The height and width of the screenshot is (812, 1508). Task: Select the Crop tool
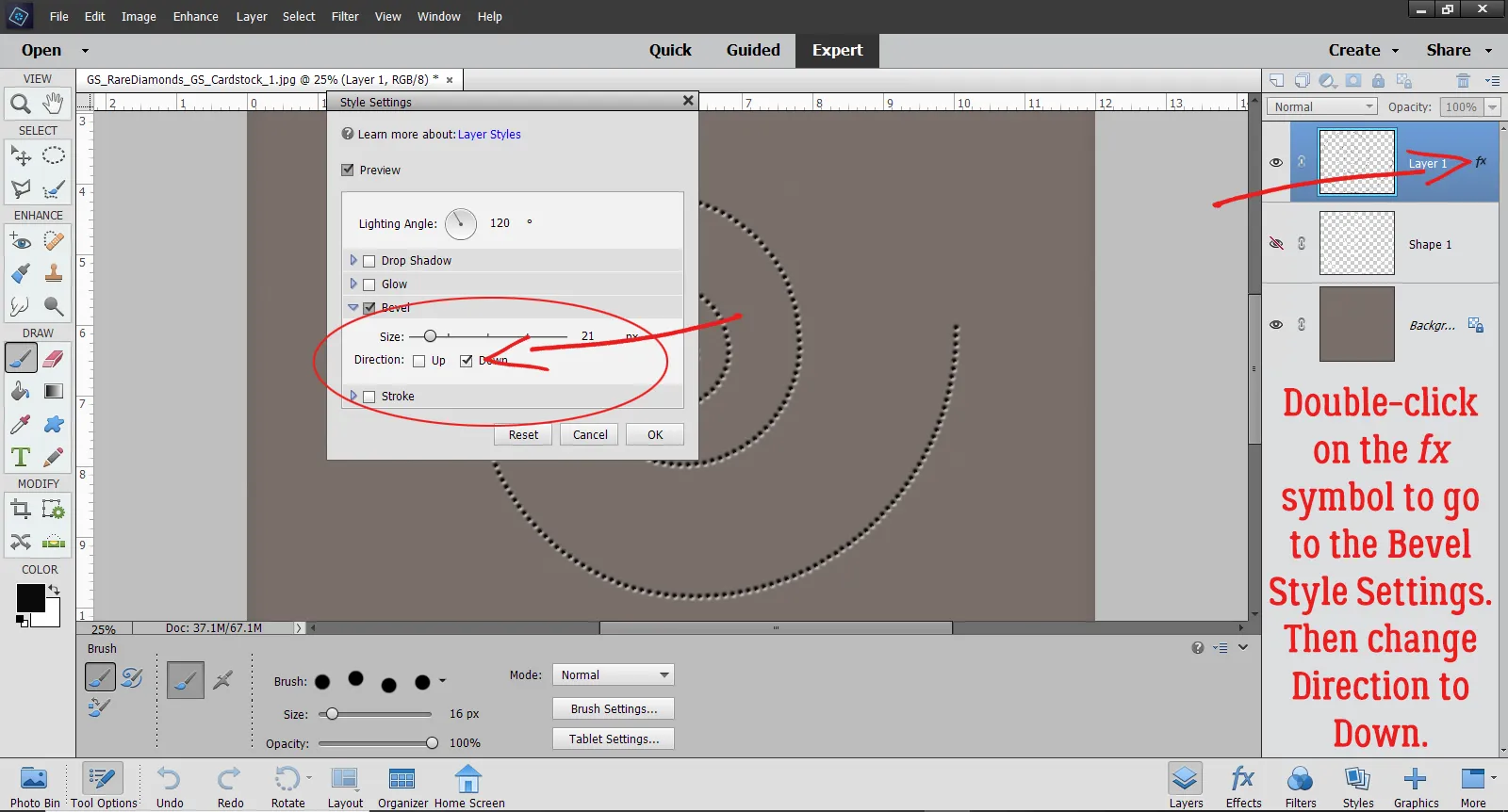(x=20, y=511)
